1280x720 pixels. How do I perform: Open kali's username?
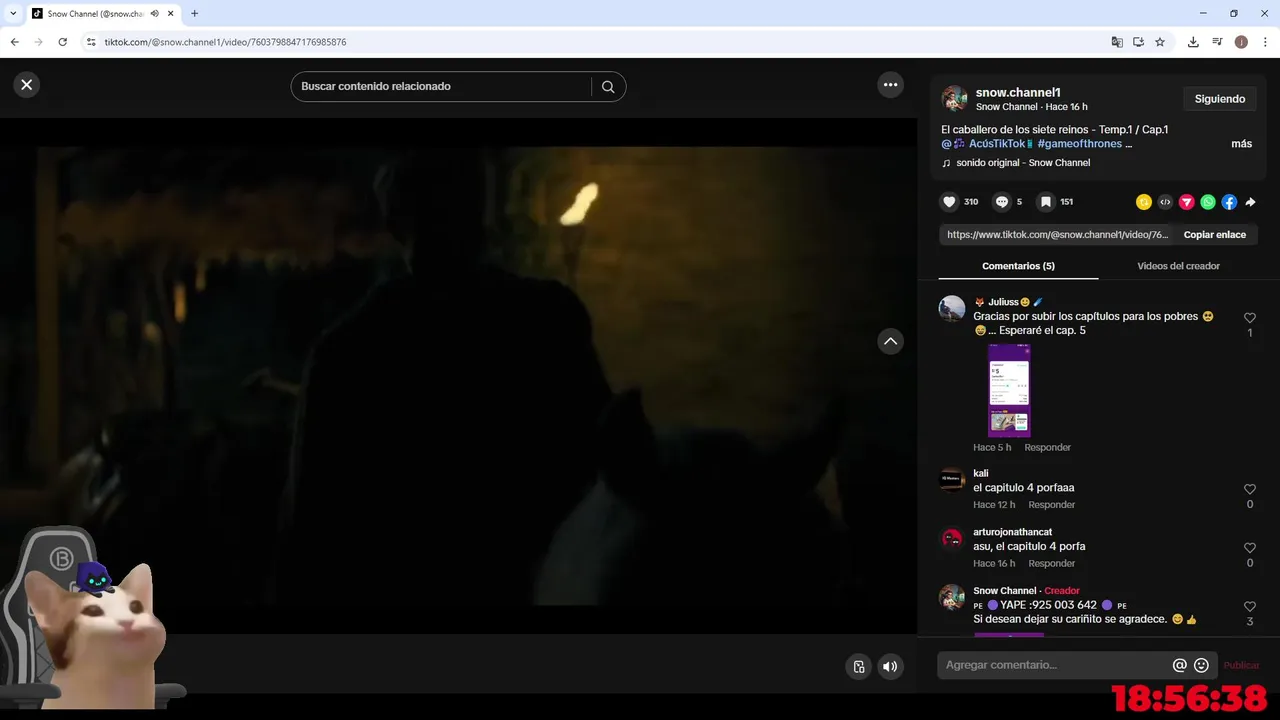(x=981, y=473)
